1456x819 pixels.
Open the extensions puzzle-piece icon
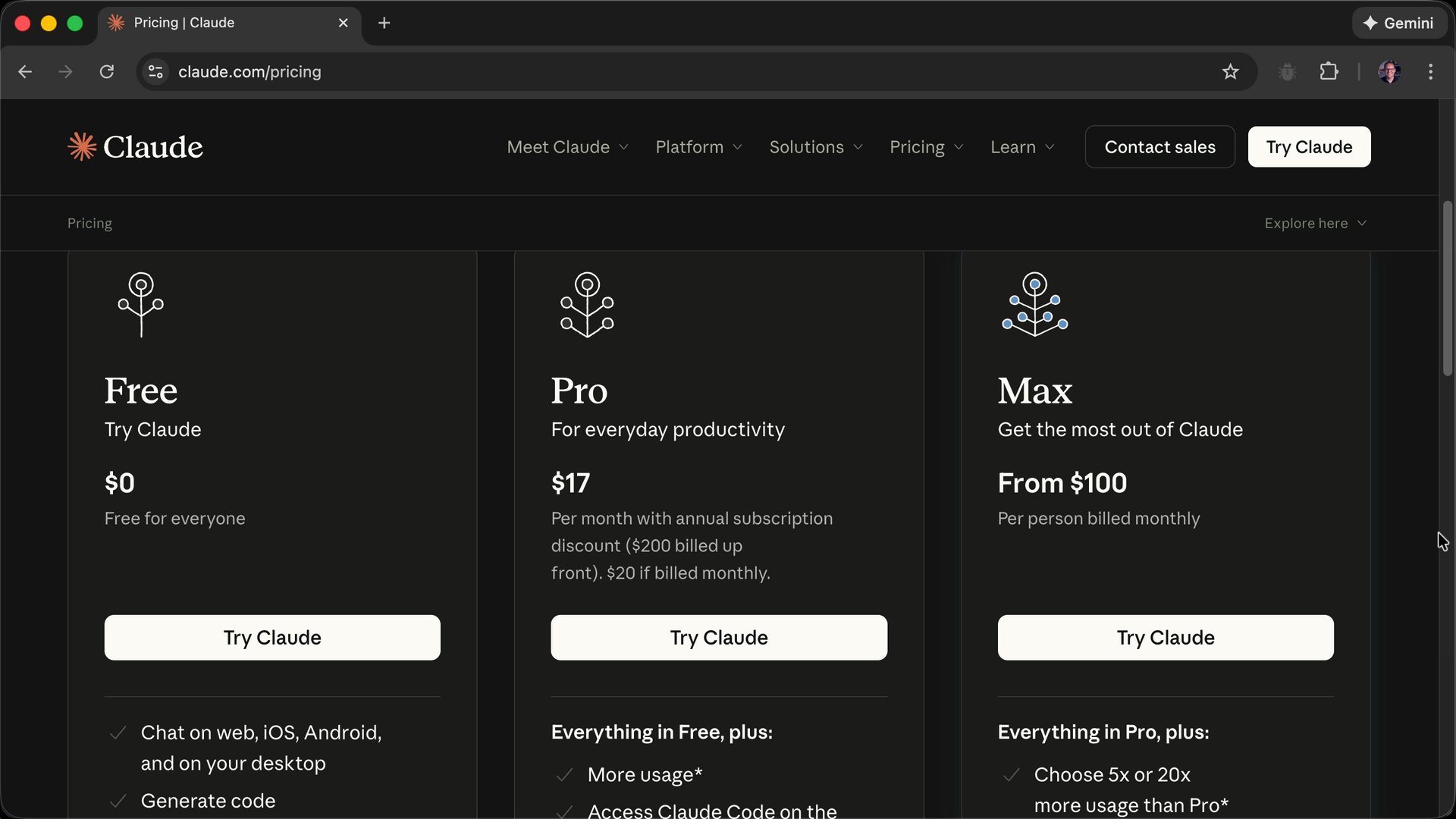[x=1329, y=71]
